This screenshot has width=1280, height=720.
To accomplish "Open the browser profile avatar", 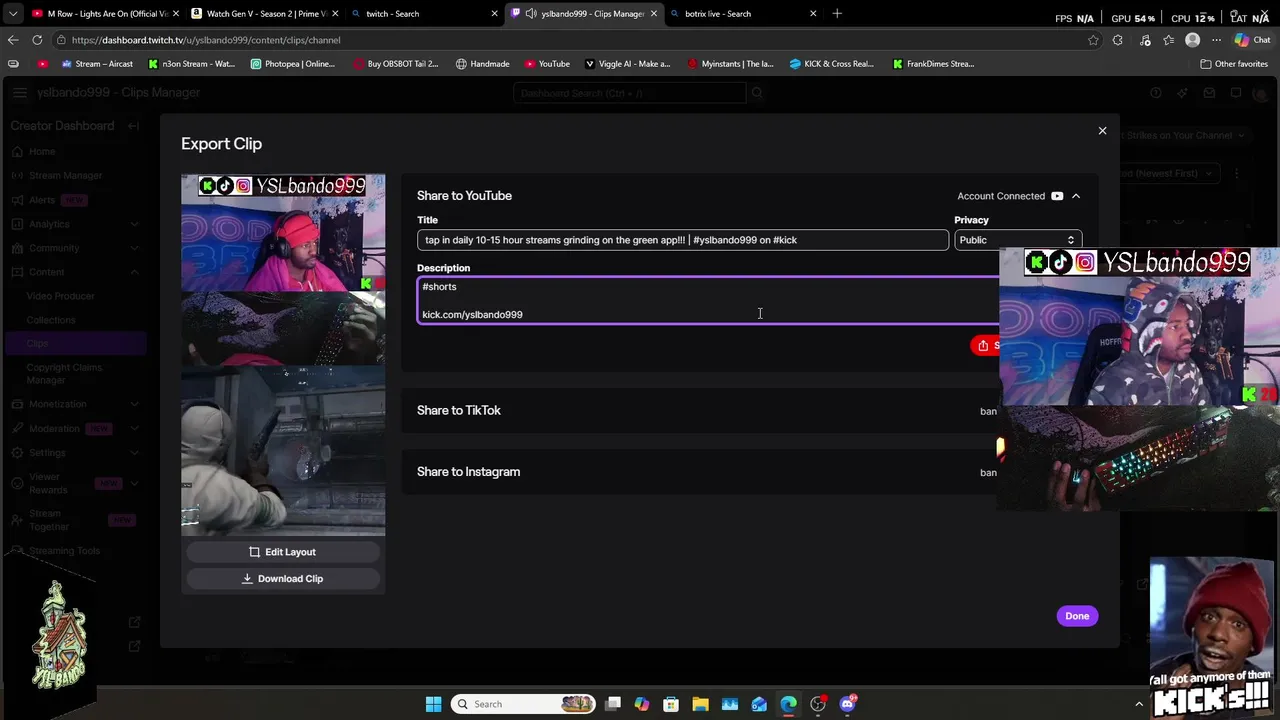I will click(x=1192, y=40).
